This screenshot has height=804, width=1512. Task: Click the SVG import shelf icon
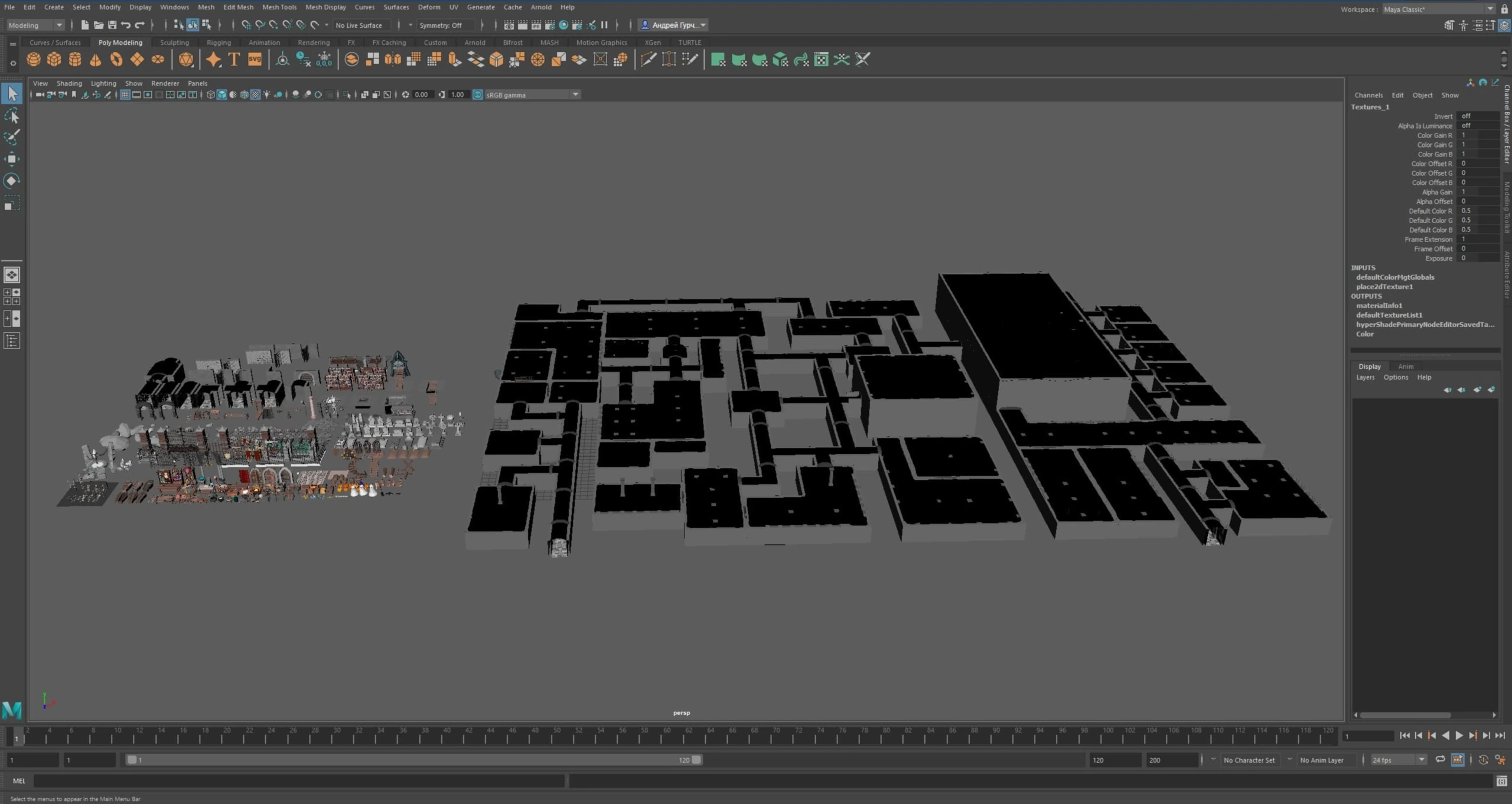click(x=255, y=60)
